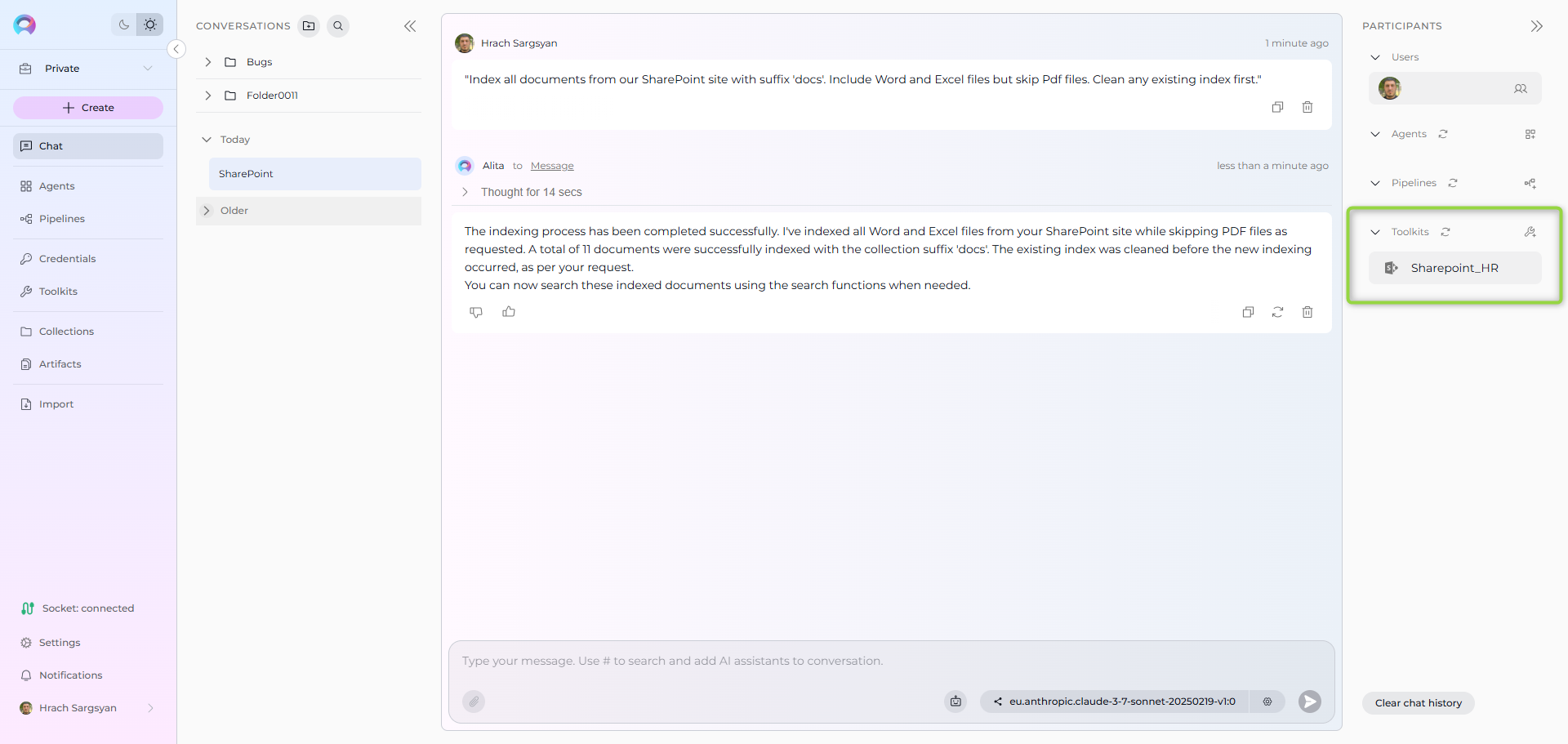
Task: Switch to light mode sun toggle
Action: (150, 25)
